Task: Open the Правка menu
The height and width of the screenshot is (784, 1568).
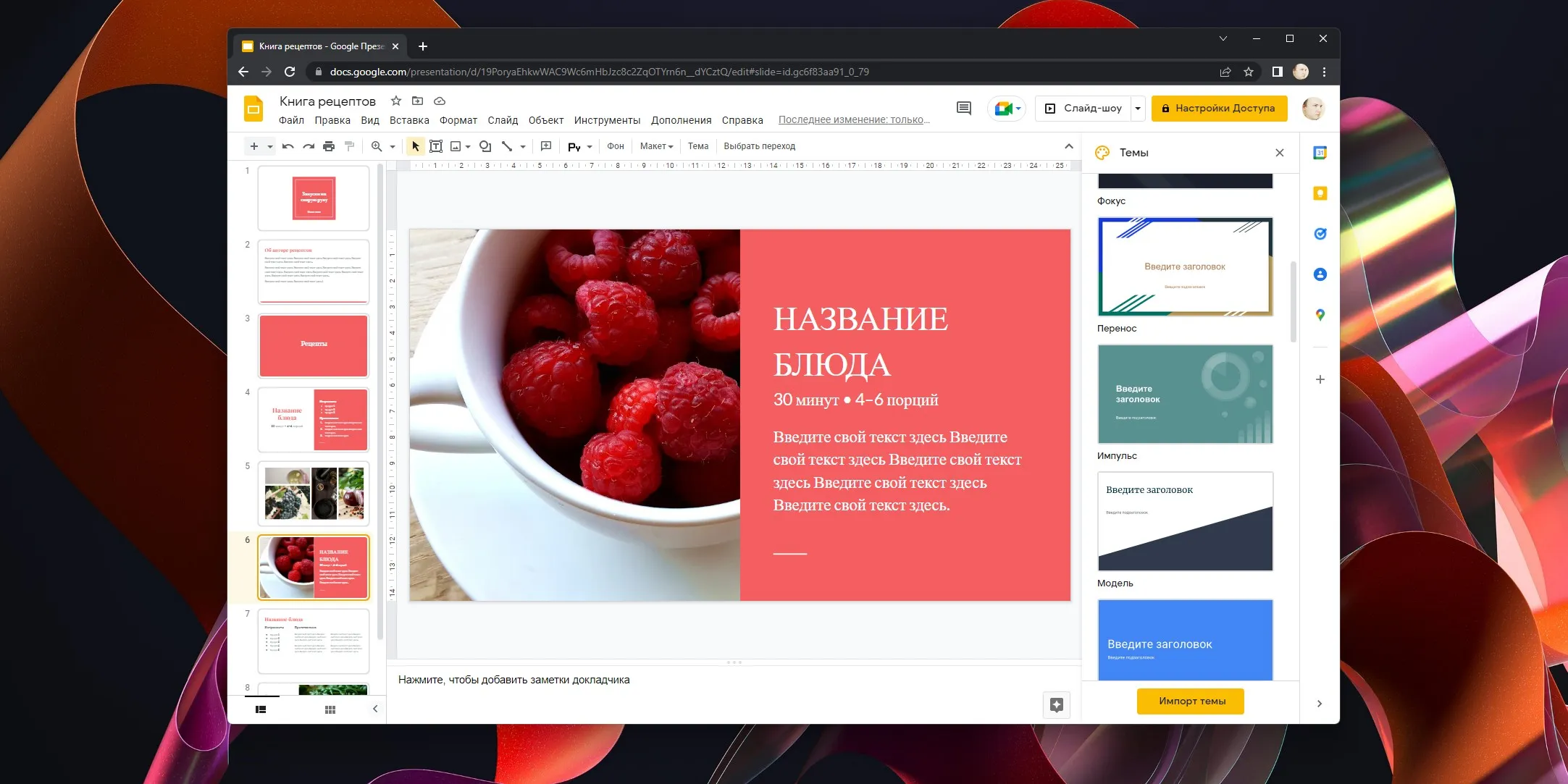Action: click(332, 120)
